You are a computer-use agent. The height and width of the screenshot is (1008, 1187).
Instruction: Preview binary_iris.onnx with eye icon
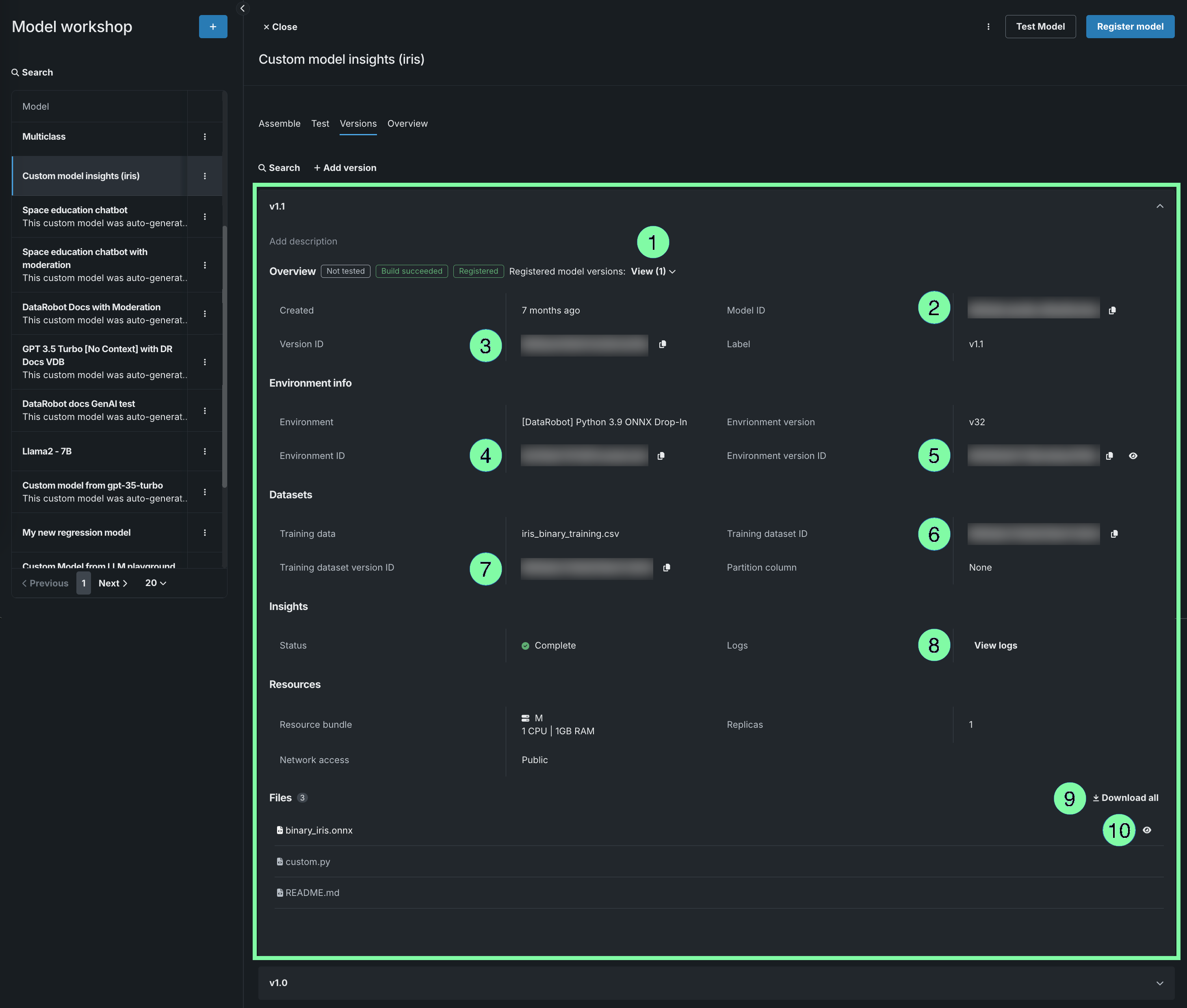pos(1146,830)
